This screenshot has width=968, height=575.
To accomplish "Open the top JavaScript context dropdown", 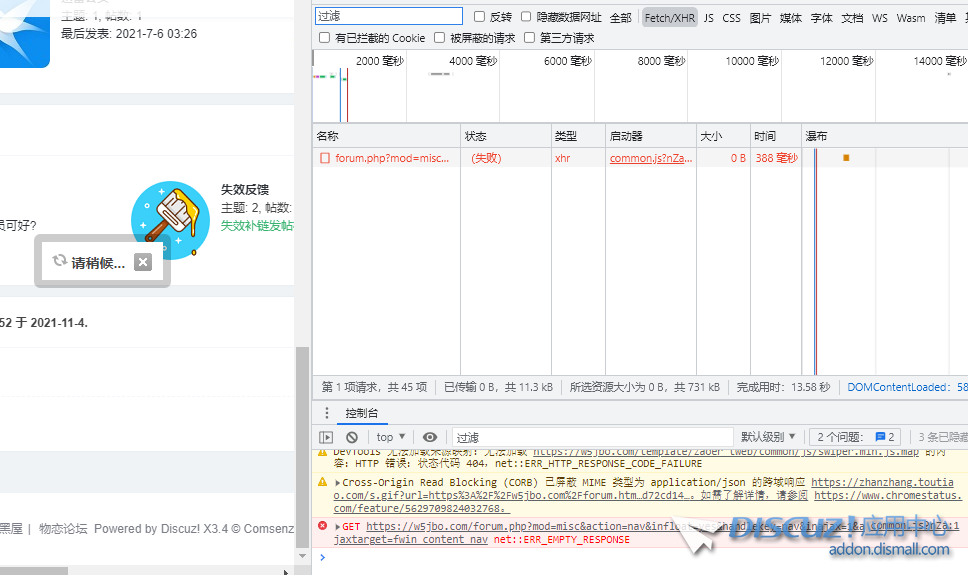I will (x=391, y=437).
